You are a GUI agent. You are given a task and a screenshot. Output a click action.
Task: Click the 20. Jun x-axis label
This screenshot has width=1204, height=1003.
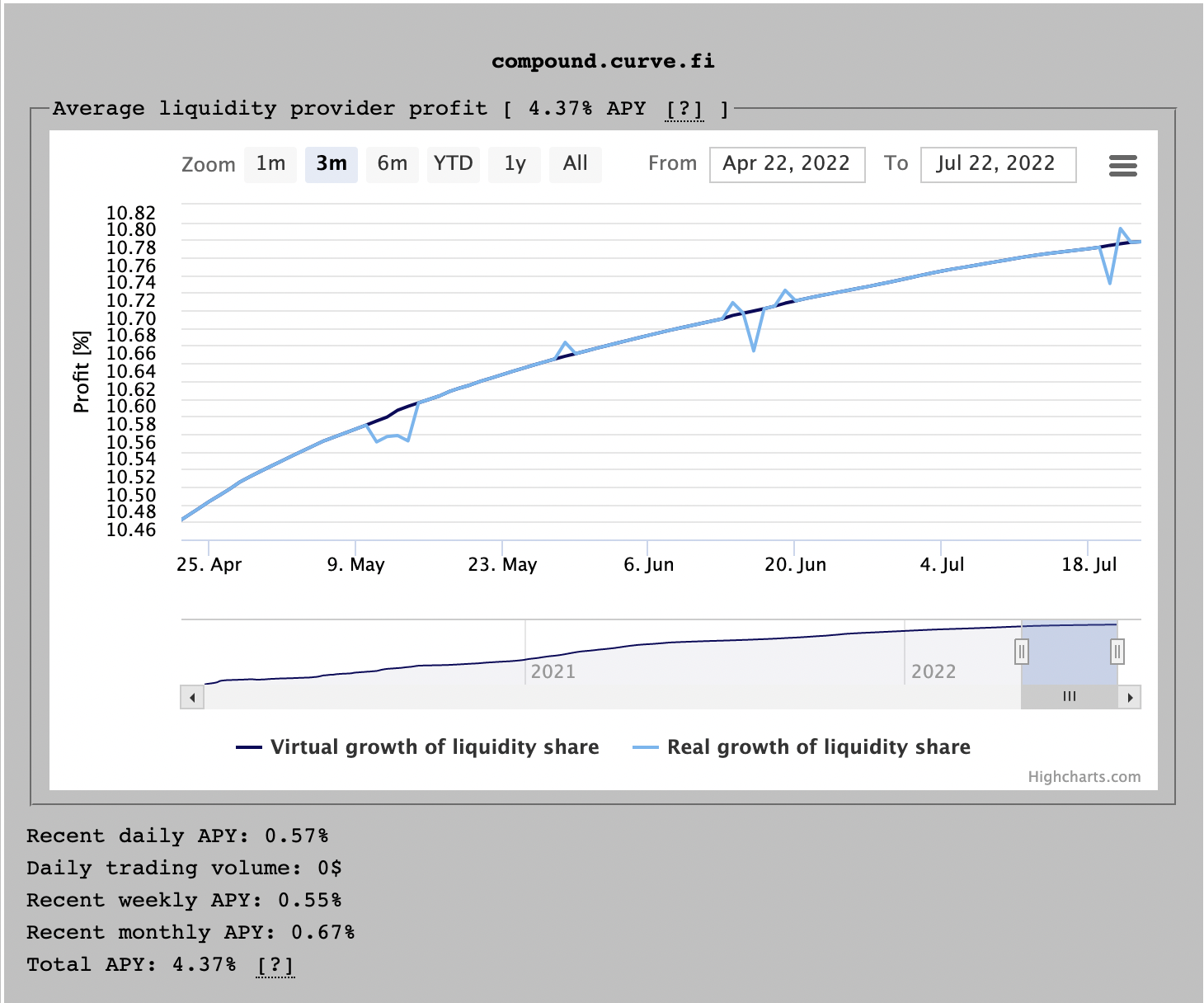(796, 565)
